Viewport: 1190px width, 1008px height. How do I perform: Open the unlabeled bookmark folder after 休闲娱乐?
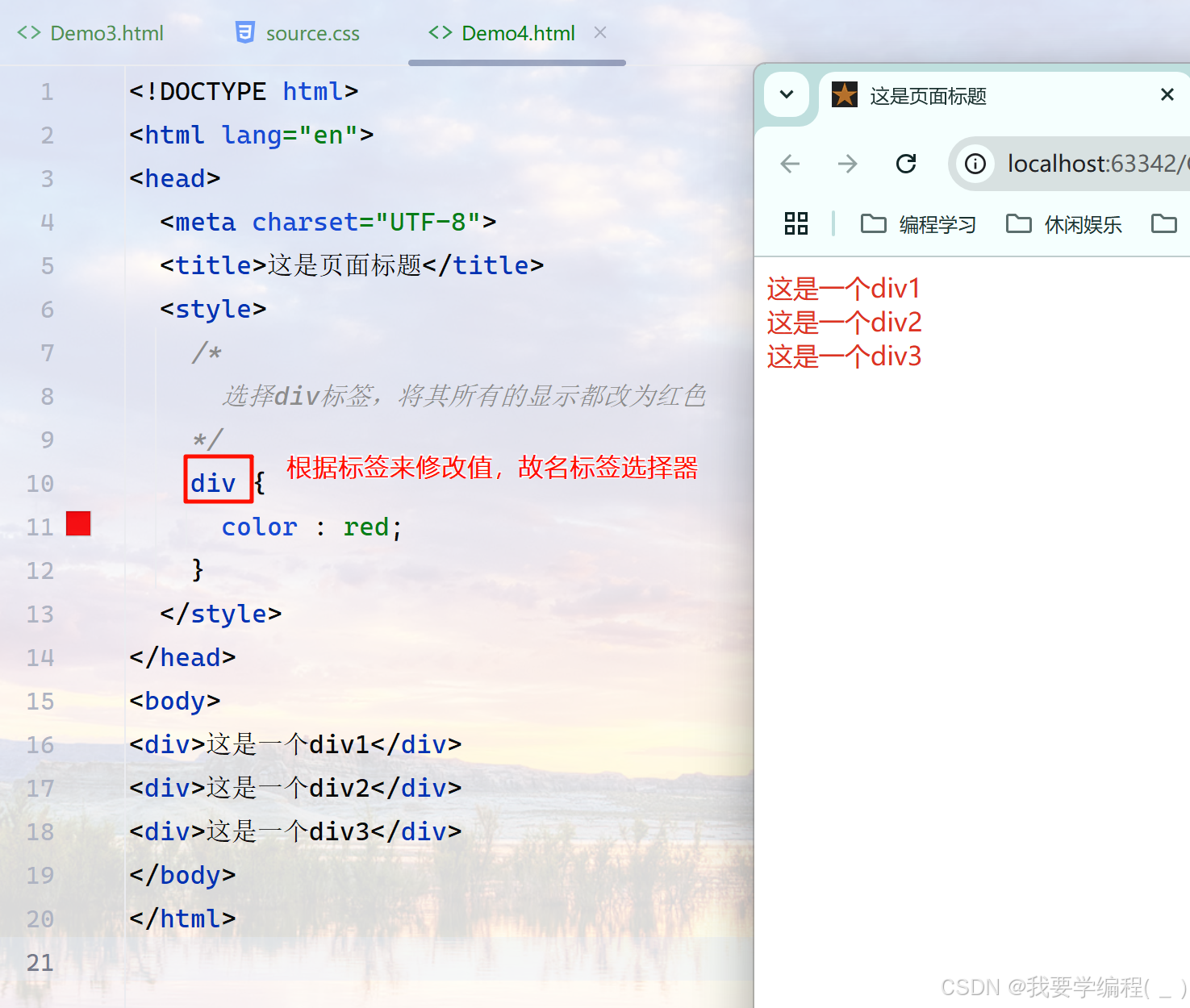[1163, 223]
